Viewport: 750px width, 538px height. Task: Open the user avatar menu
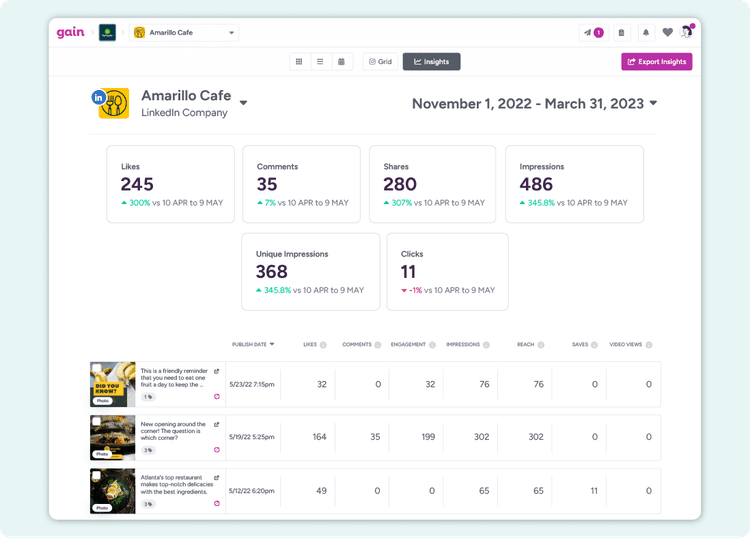click(x=687, y=32)
